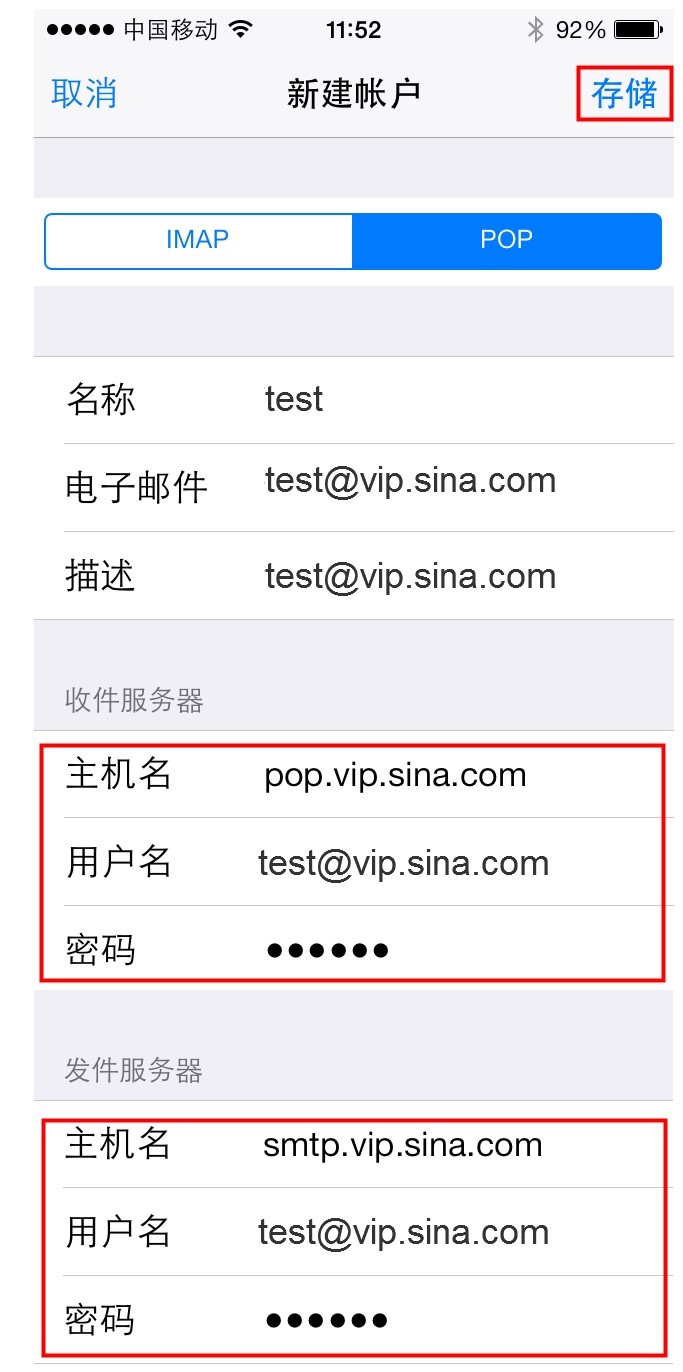
Task: Tap the battery icon in status bar
Action: click(x=638, y=30)
